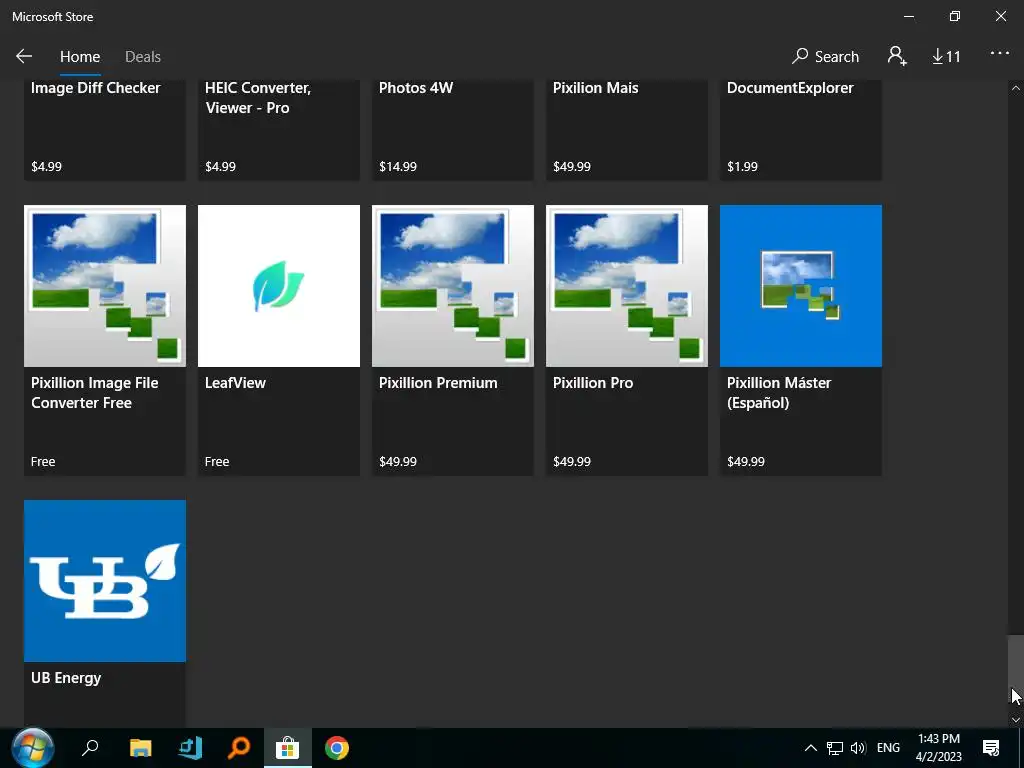Image resolution: width=1024 pixels, height=768 pixels.
Task: Click the network tray icon
Action: [835, 748]
